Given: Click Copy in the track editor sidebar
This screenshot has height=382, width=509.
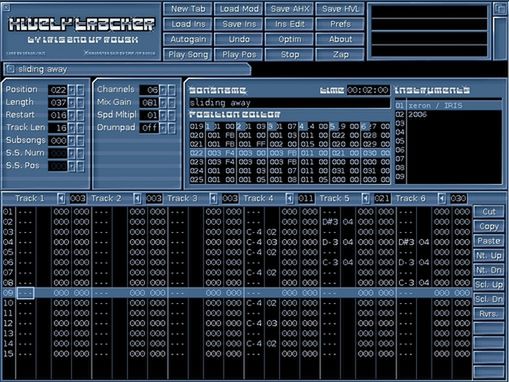Looking at the screenshot, I should click(489, 226).
